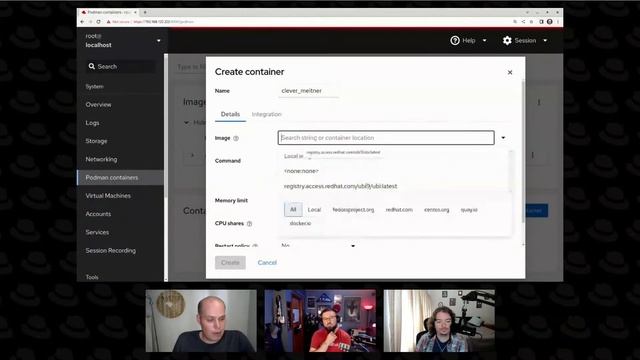Go back in the browser
Image resolution: width=640 pixels, height=360 pixels.
82,22
